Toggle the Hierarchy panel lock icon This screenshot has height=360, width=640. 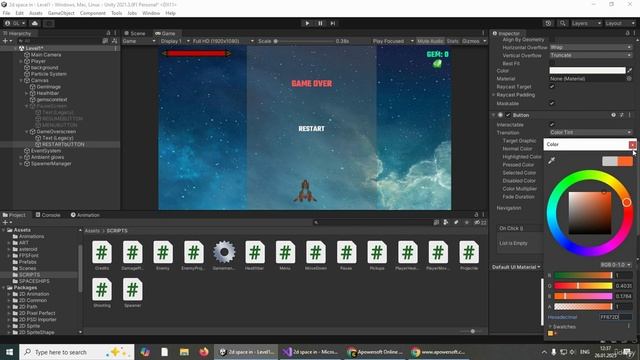coord(108,33)
